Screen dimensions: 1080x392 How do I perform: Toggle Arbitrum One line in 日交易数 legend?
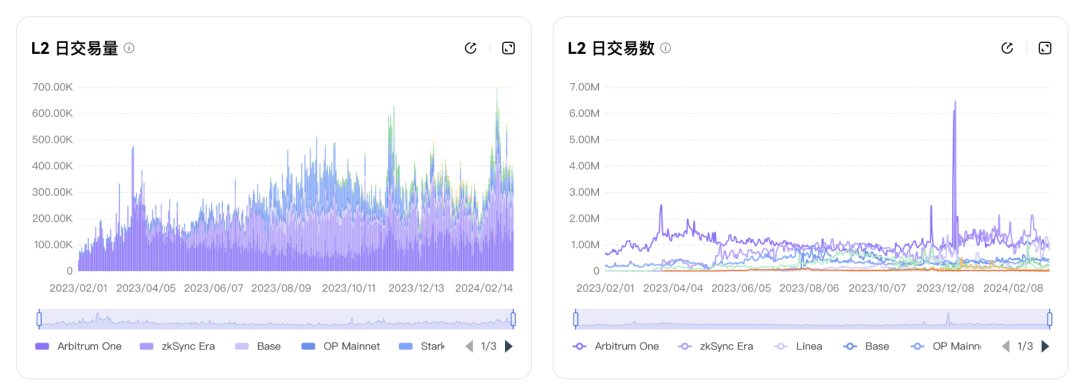(x=616, y=347)
